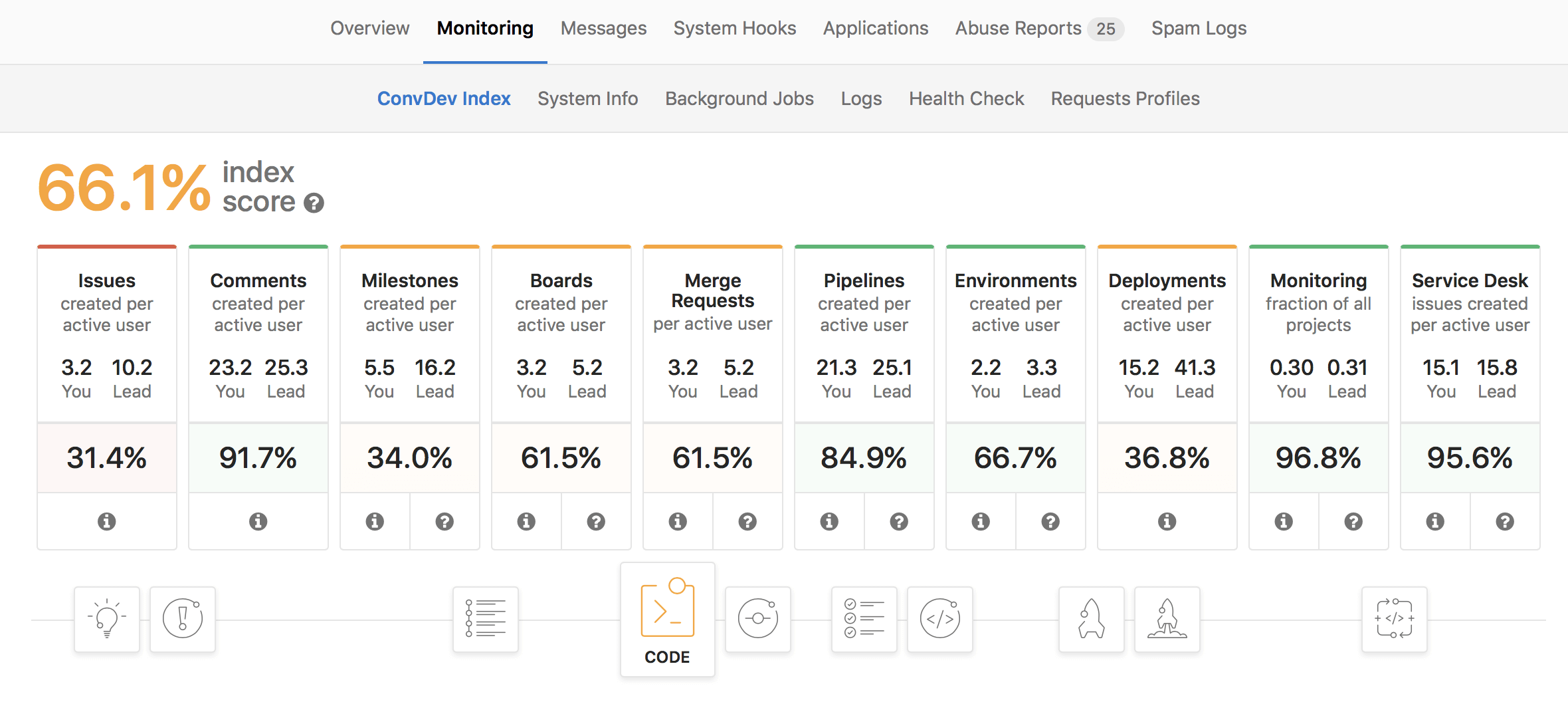The image size is (1568, 702).
Task: Click the info icon under the Monitoring card
Action: [1283, 521]
